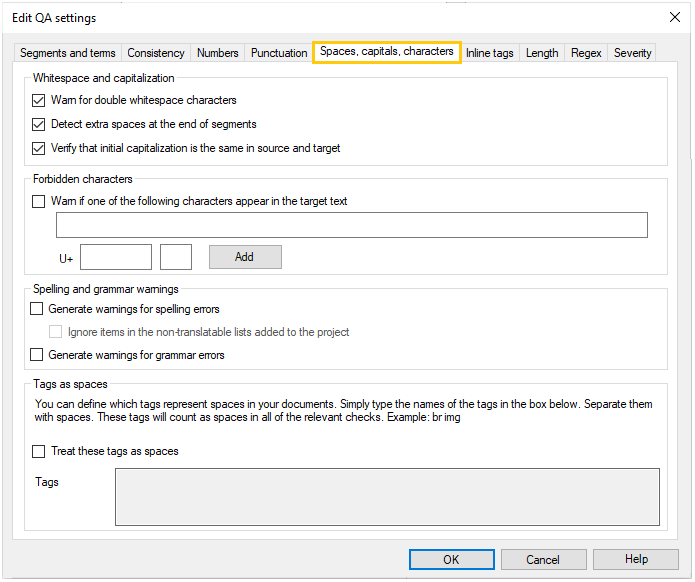Click the 'Spelling and grammar warnings' label
The width and height of the screenshot is (695, 582).
click(x=105, y=289)
